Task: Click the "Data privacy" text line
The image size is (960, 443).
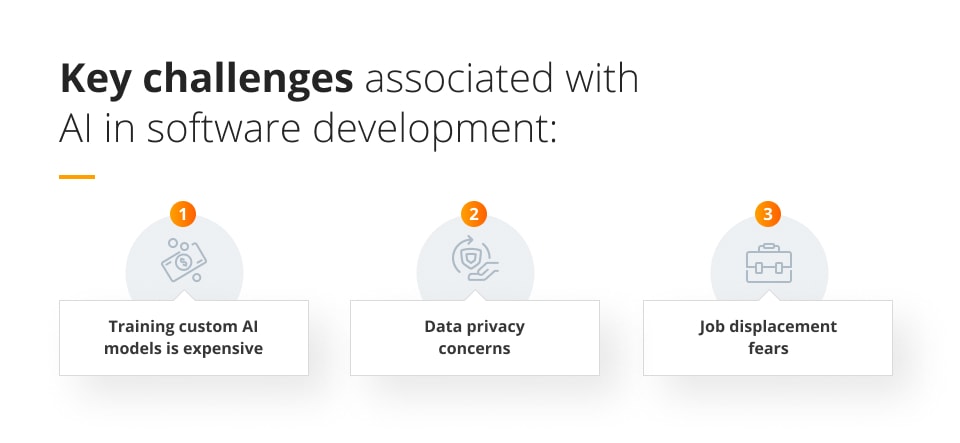Action: (474, 327)
